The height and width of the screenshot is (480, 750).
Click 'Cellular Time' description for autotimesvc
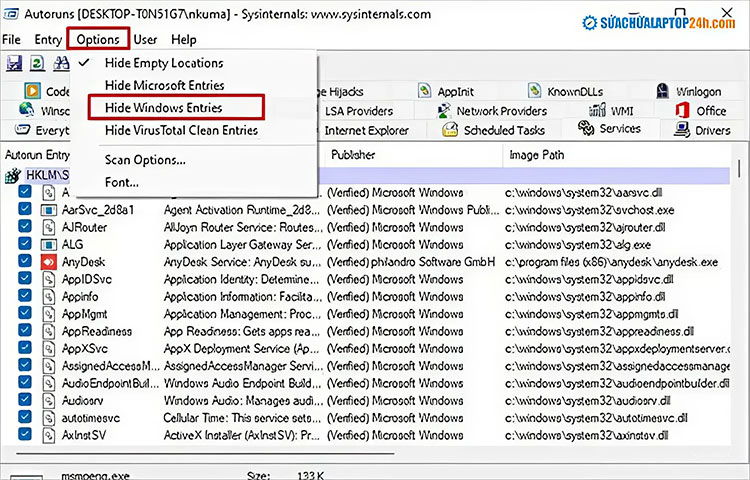coord(242,418)
